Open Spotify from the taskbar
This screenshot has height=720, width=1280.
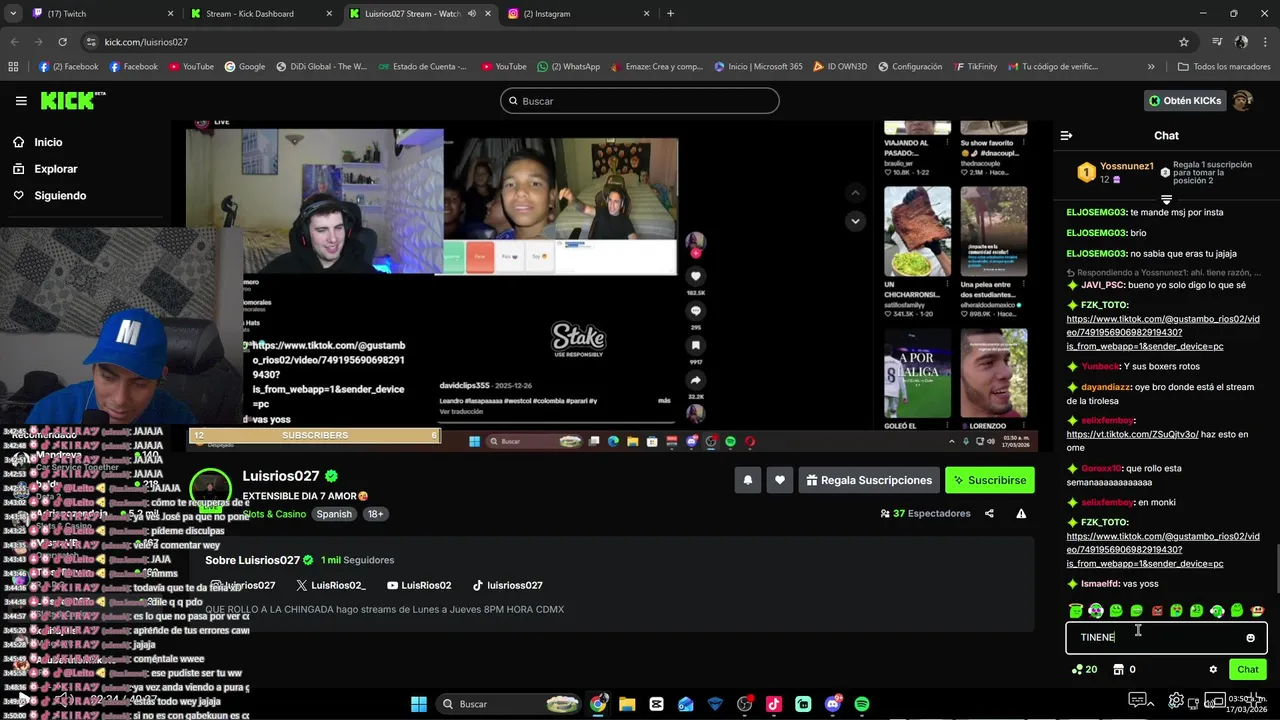(x=862, y=704)
